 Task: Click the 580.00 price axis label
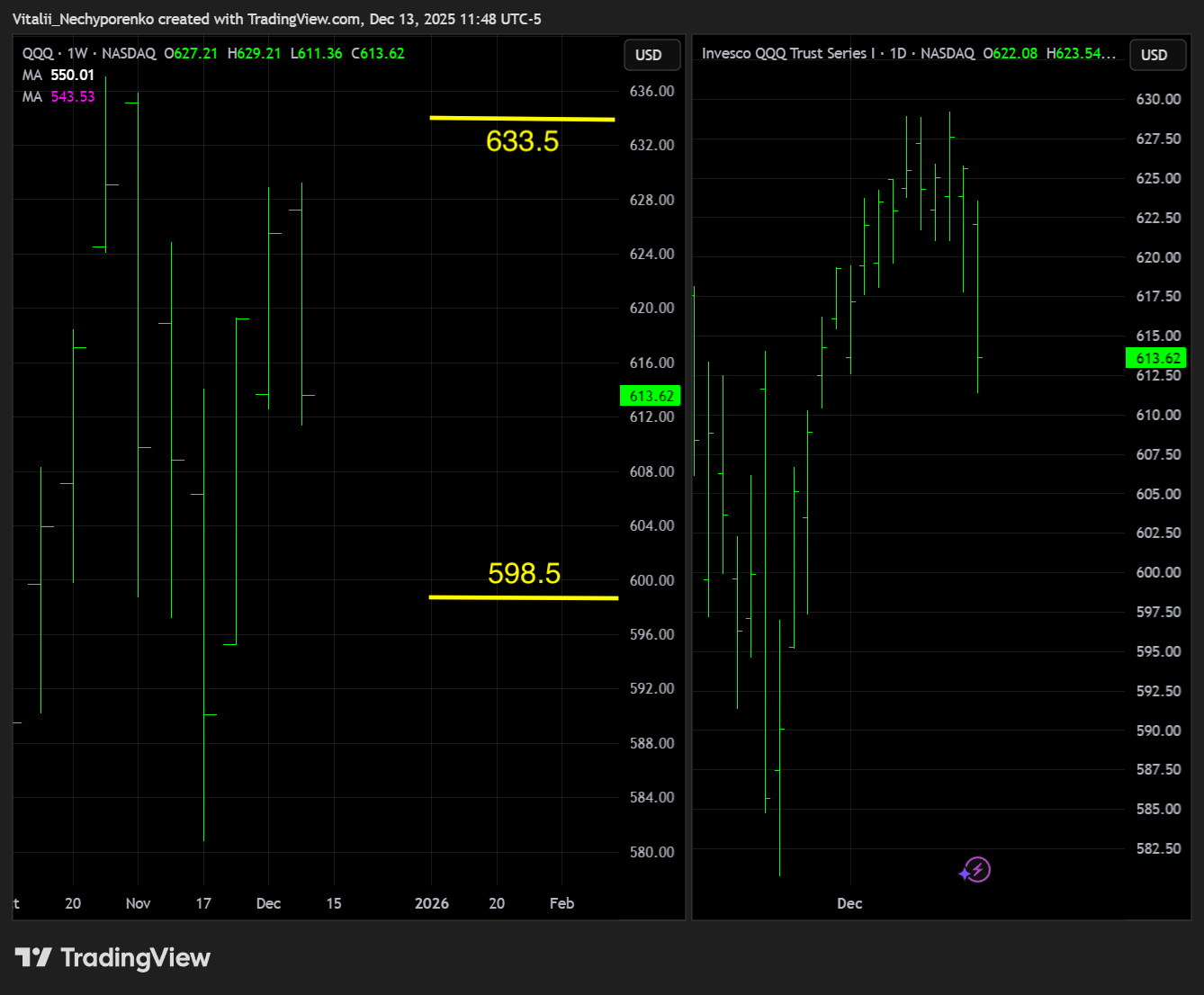point(651,852)
